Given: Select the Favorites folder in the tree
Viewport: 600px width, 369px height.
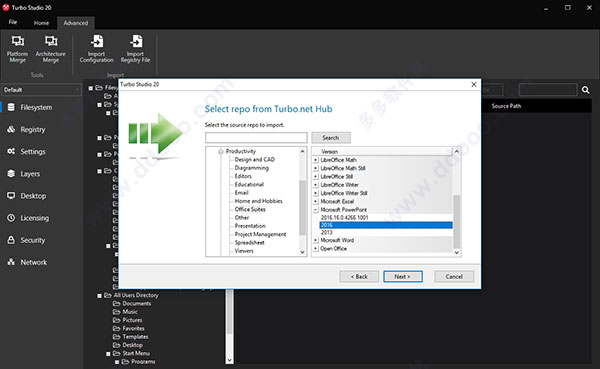Looking at the screenshot, I should tap(133, 328).
